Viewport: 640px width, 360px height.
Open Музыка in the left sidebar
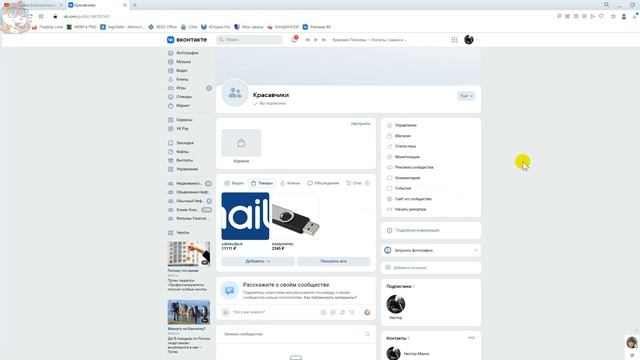click(180, 62)
